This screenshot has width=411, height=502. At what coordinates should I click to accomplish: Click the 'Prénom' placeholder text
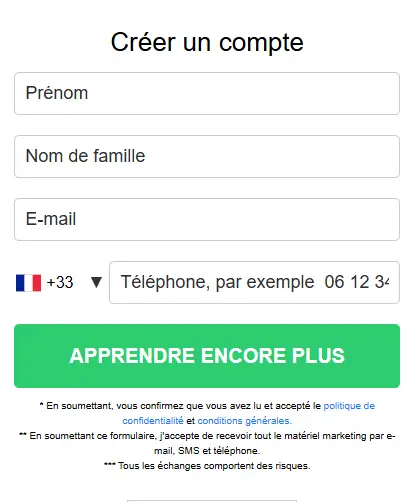pyautogui.click(x=57, y=93)
